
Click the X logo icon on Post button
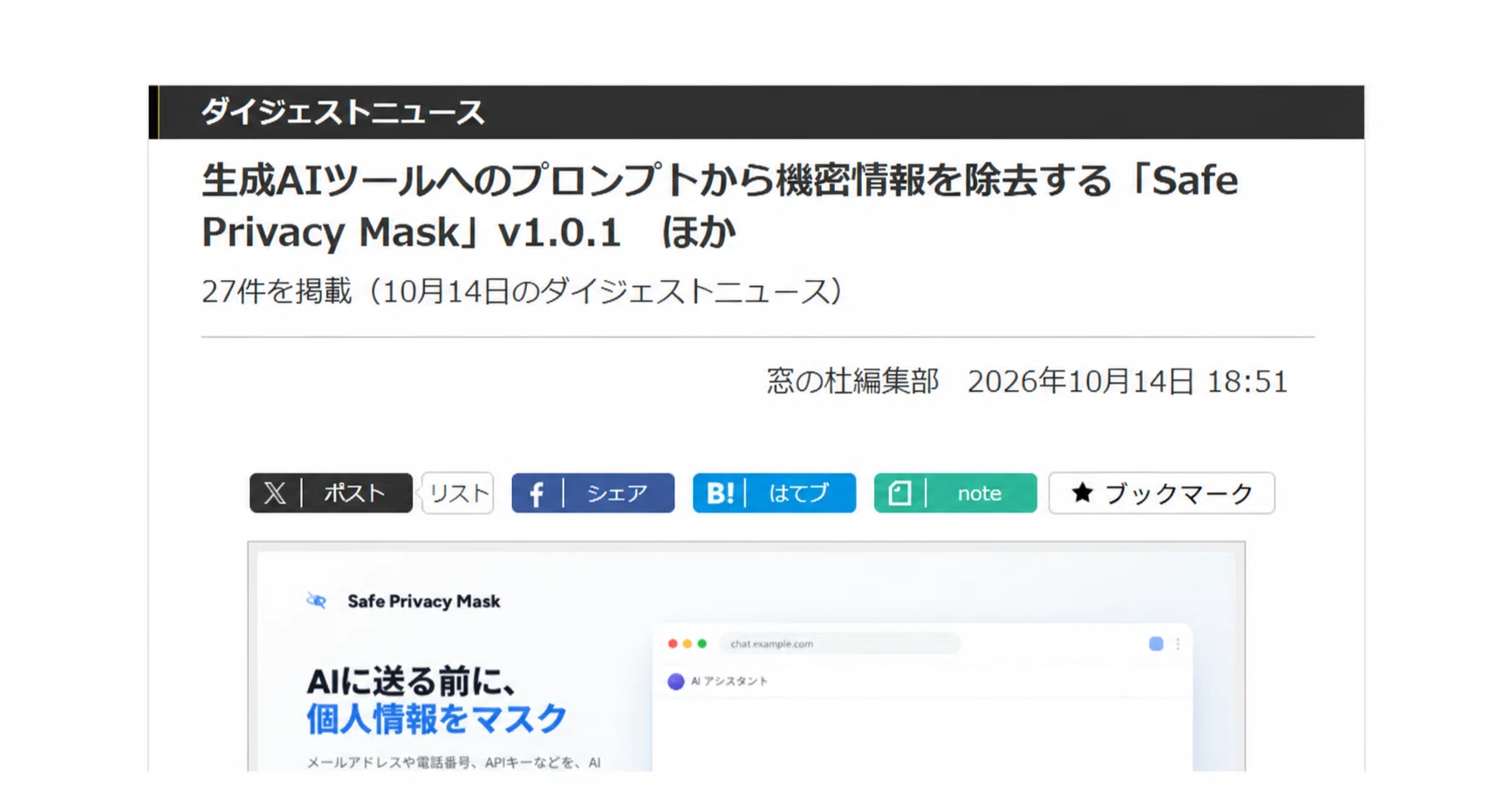(x=275, y=494)
